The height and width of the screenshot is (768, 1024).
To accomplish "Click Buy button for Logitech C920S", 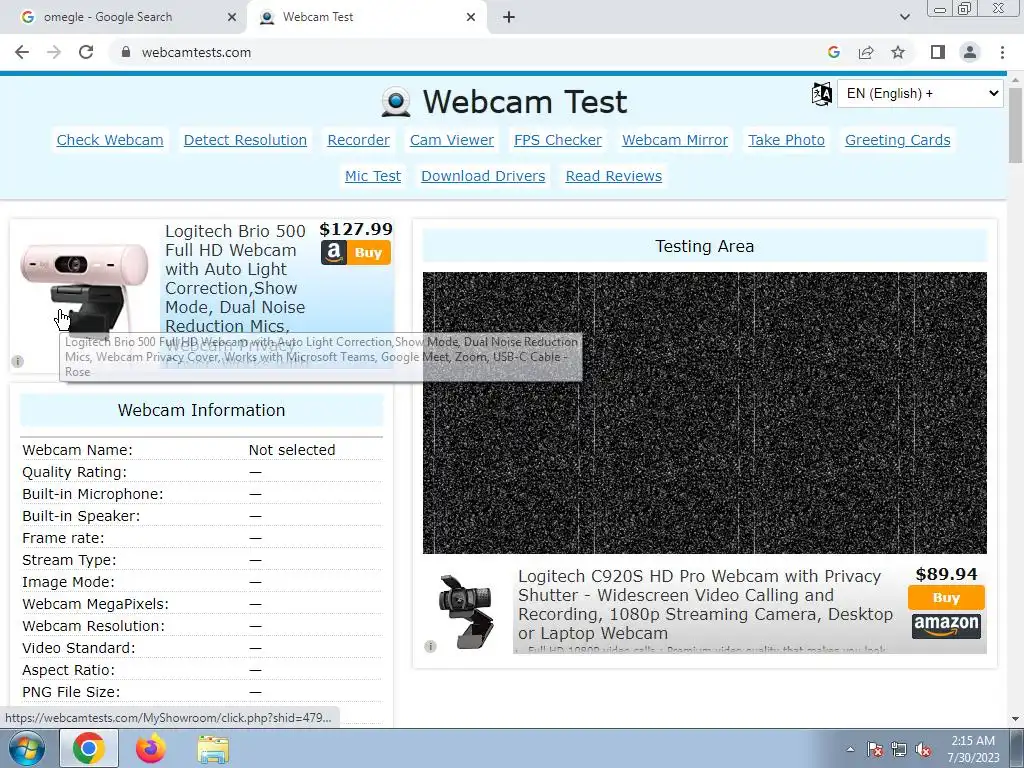I will point(946,598).
